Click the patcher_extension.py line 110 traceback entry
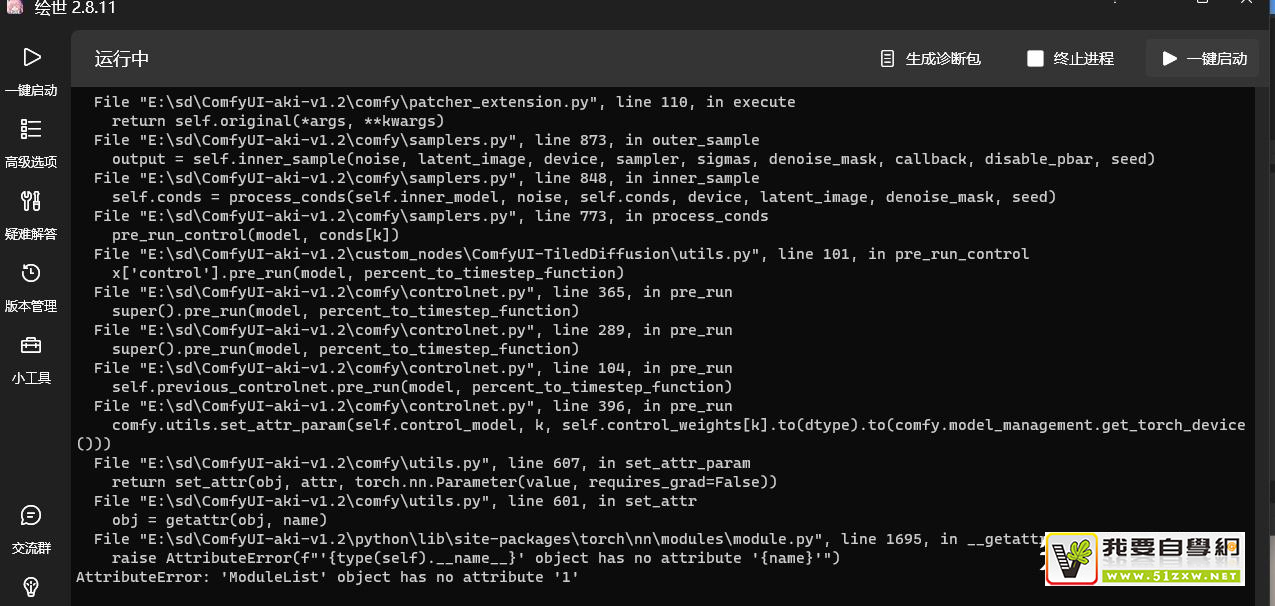 tap(445, 102)
